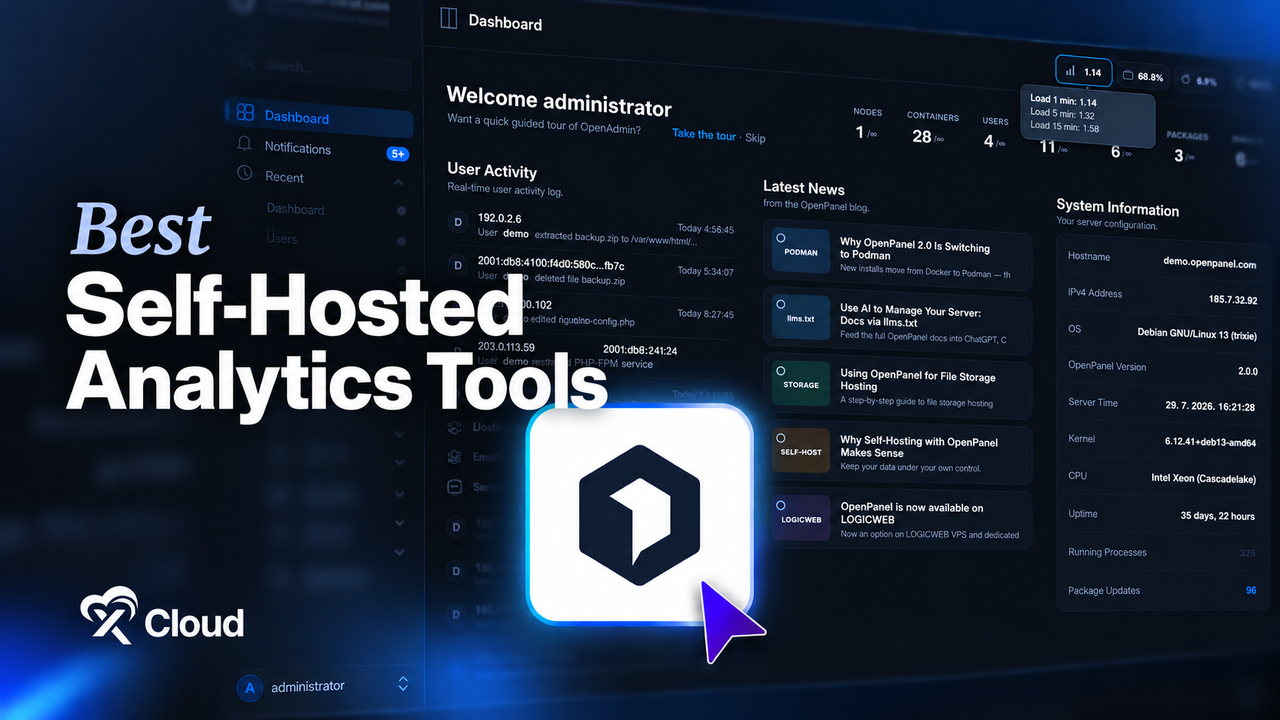Collapse the Recent section chevron
The image size is (1280, 720).
coord(398,182)
